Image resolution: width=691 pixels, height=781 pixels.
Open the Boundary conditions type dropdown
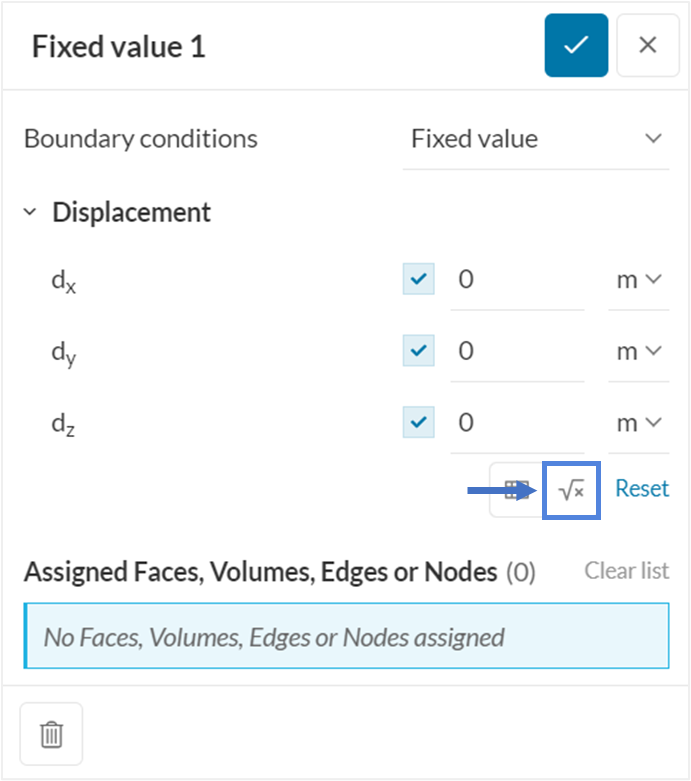pyautogui.click(x=536, y=139)
